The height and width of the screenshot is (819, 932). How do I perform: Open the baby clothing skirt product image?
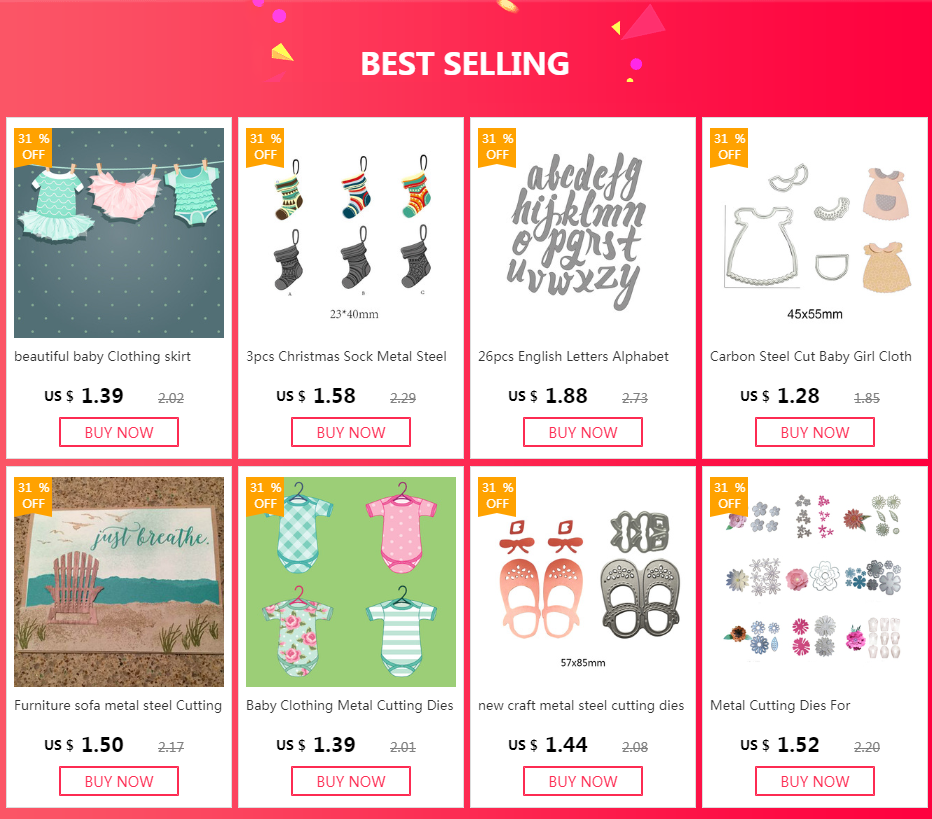[119, 233]
